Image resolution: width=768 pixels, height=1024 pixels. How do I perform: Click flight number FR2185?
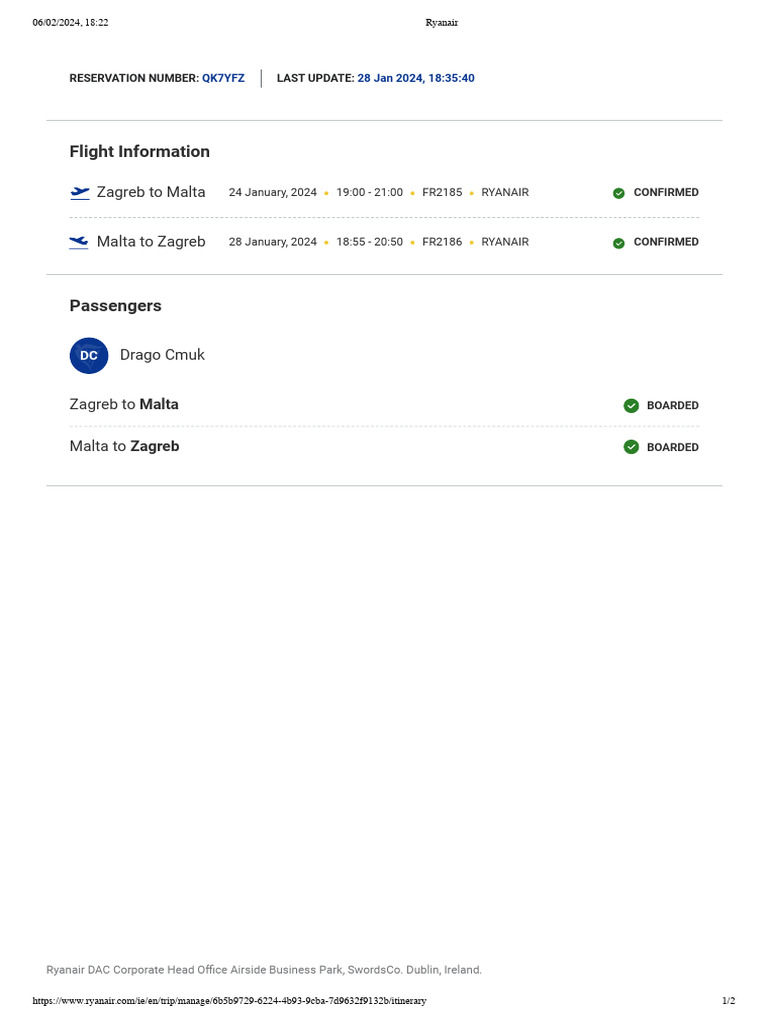[x=442, y=192]
